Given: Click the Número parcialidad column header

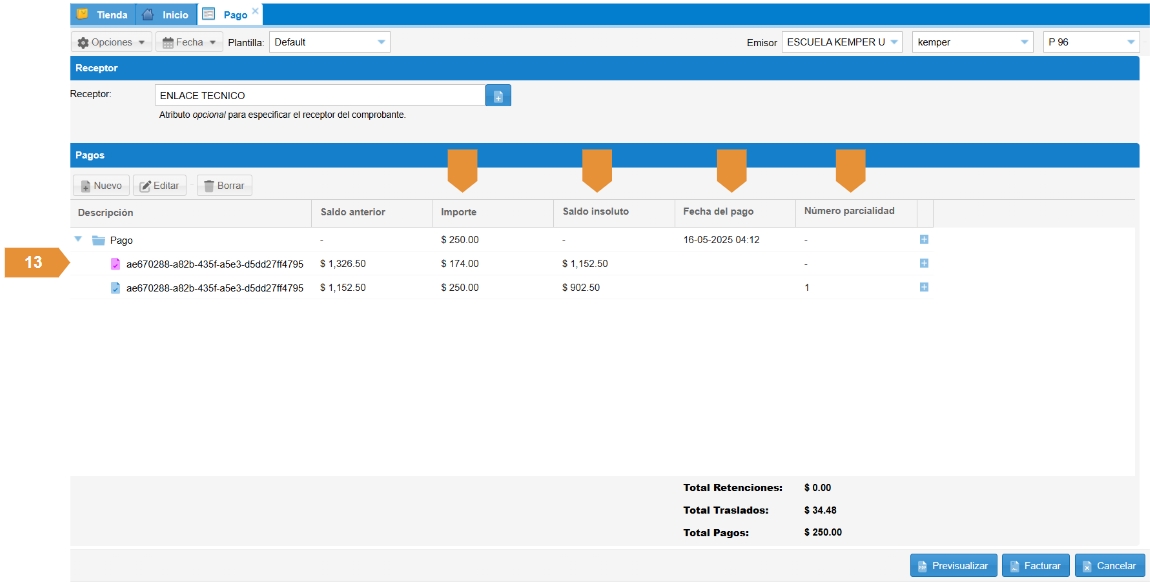Looking at the screenshot, I should [x=857, y=213].
